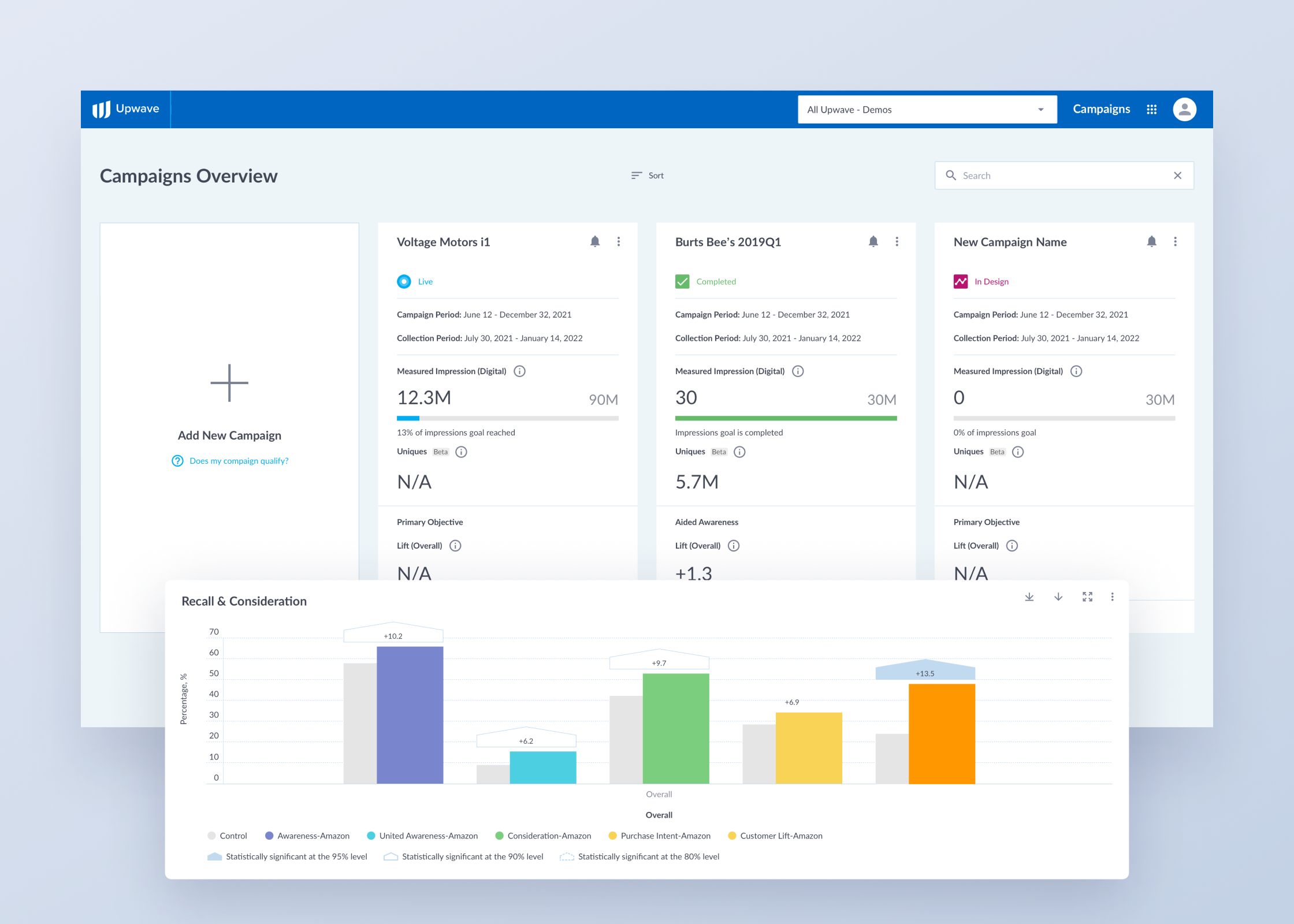Click info icon next to Voltage Motors Uniques
Viewport: 1294px width, 924px height.
(x=461, y=452)
